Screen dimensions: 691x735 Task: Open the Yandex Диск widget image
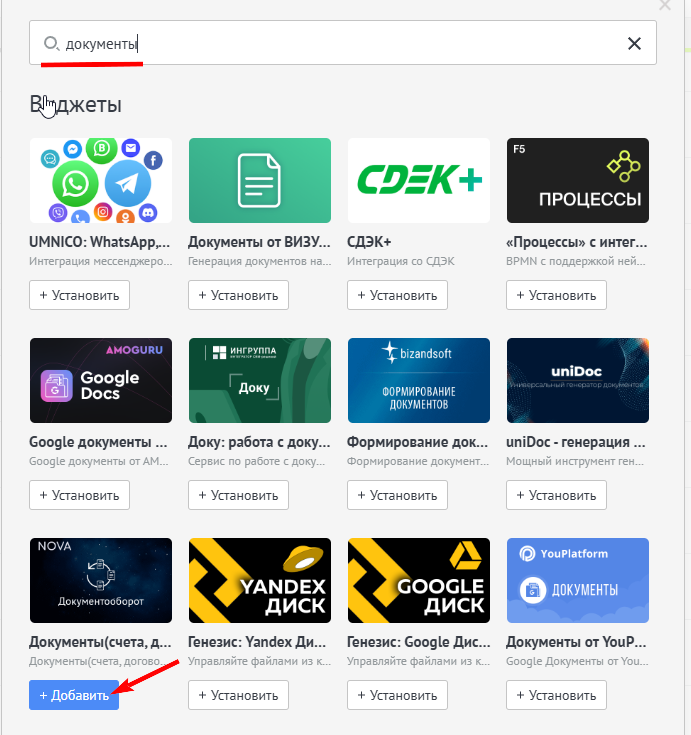259,580
